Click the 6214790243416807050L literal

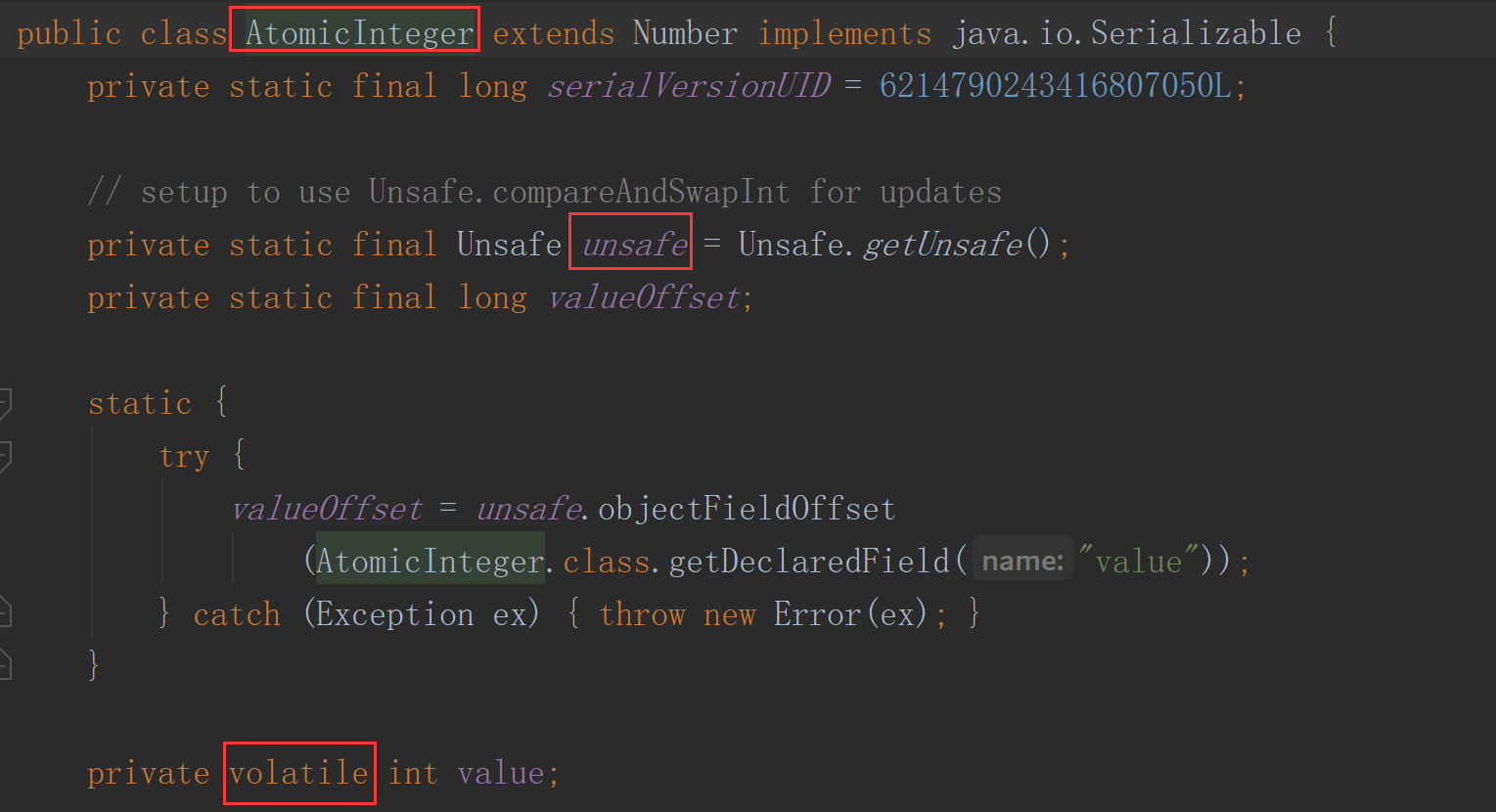[1055, 86]
